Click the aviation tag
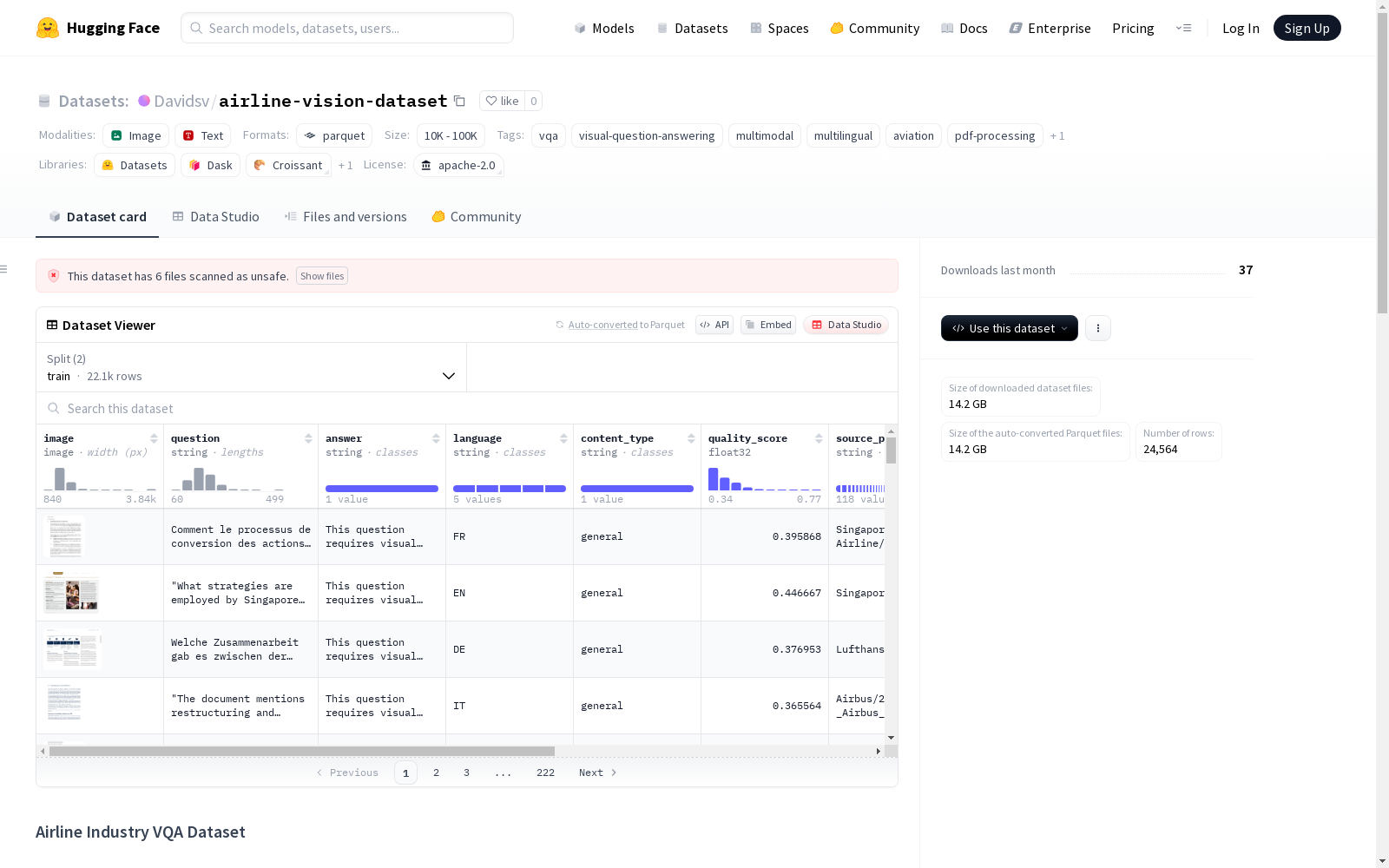Viewport: 1389px width, 868px height. pos(913,135)
